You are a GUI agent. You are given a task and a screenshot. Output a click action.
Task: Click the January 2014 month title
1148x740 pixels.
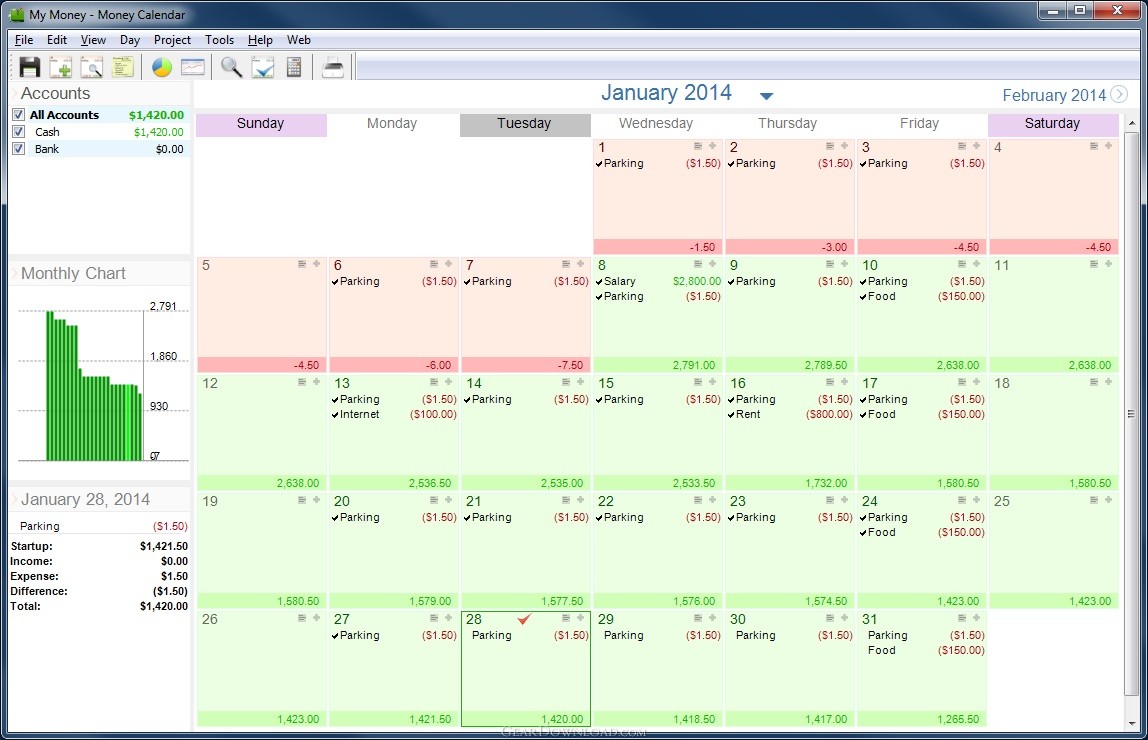coord(666,92)
